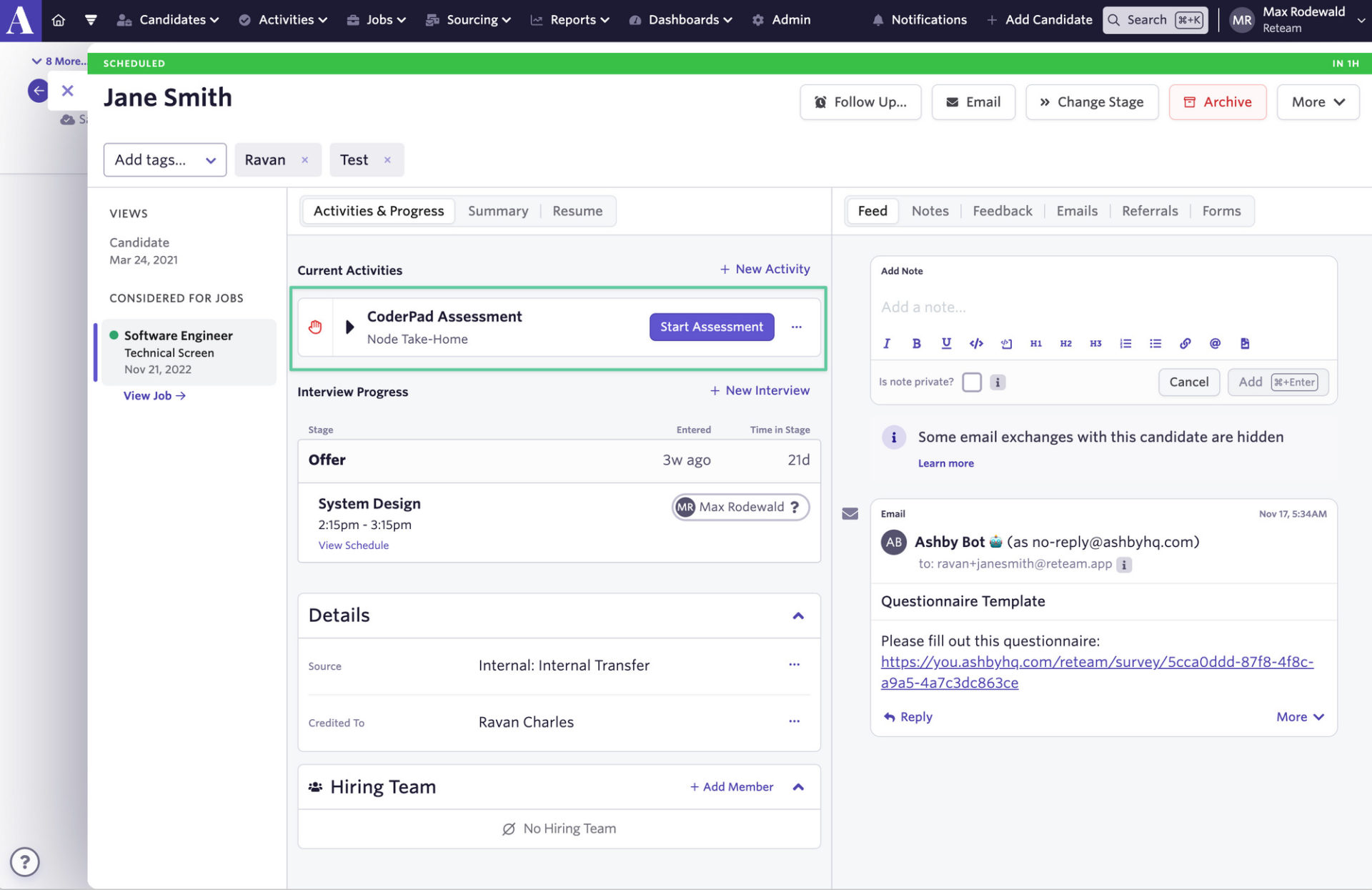Click the italic formatting icon

tap(886, 344)
